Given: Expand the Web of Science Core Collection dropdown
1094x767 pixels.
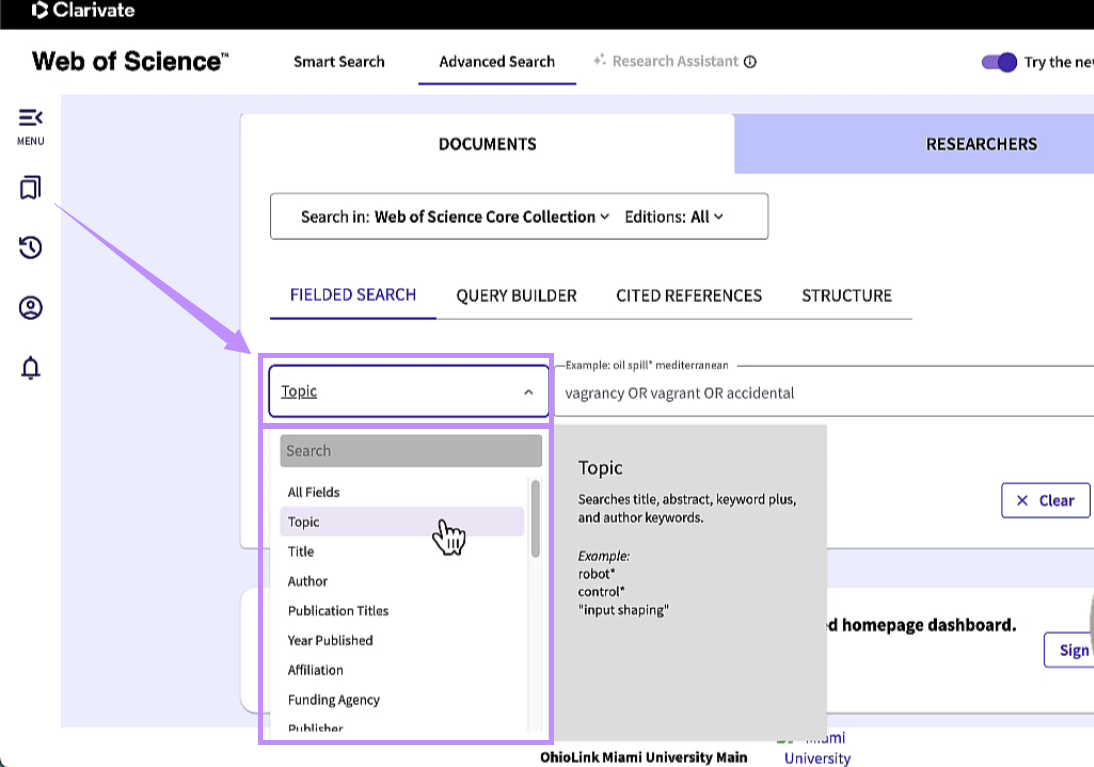Looking at the screenshot, I should 491,217.
